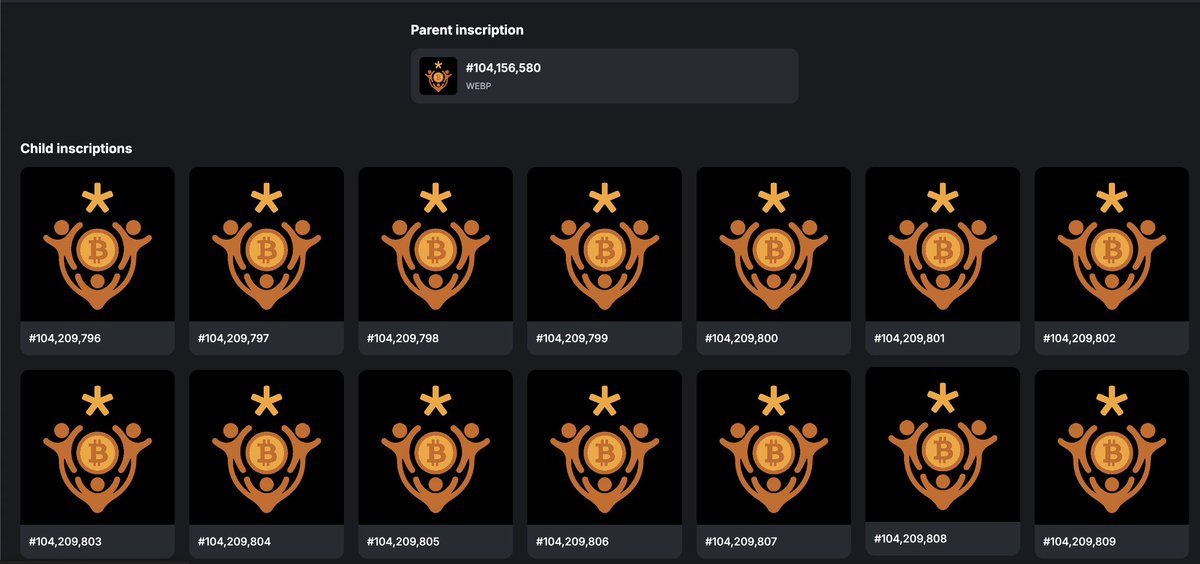Open the thumbnail of child inscription #104,209,799

604,244
